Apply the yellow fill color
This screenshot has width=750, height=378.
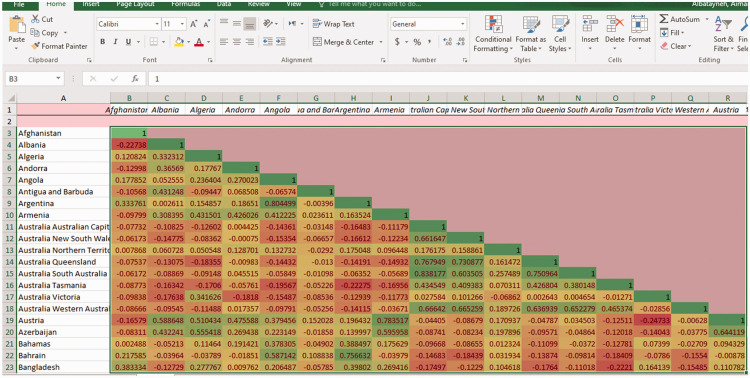[x=179, y=42]
